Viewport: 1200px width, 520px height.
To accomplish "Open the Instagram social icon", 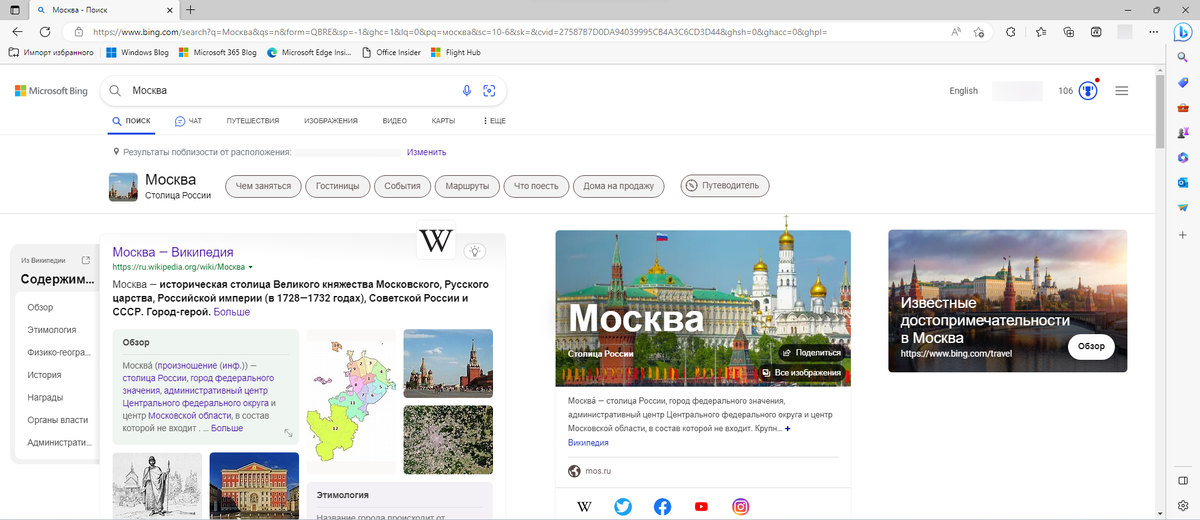I will coord(740,507).
